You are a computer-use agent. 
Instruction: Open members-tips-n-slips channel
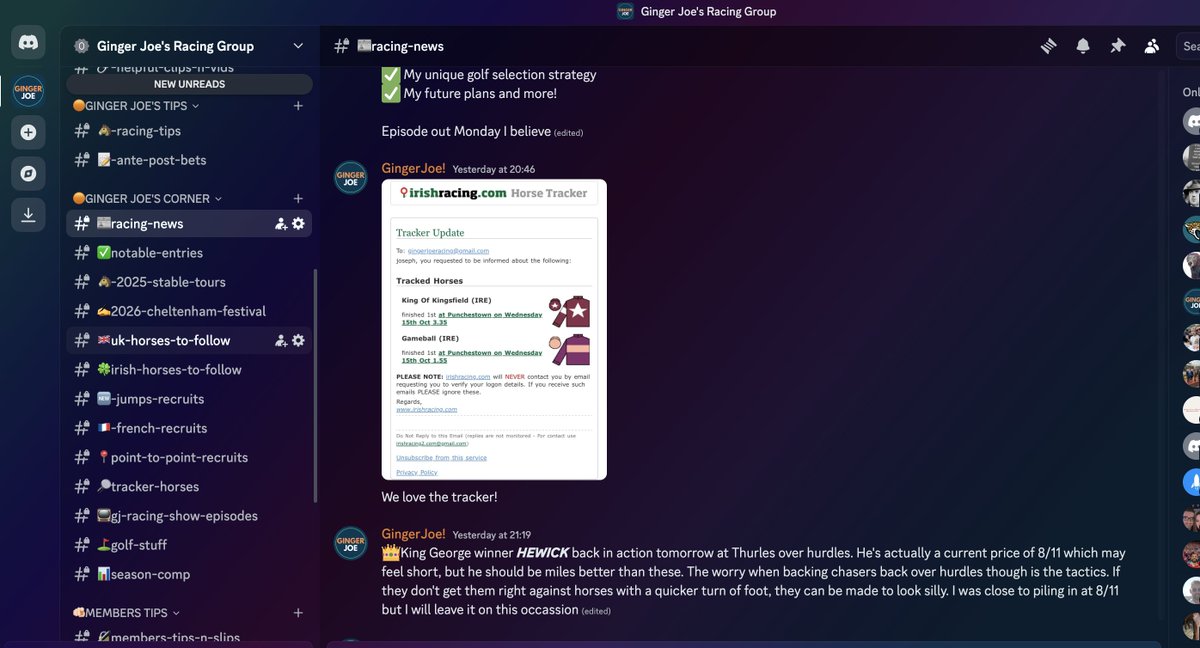[189, 638]
